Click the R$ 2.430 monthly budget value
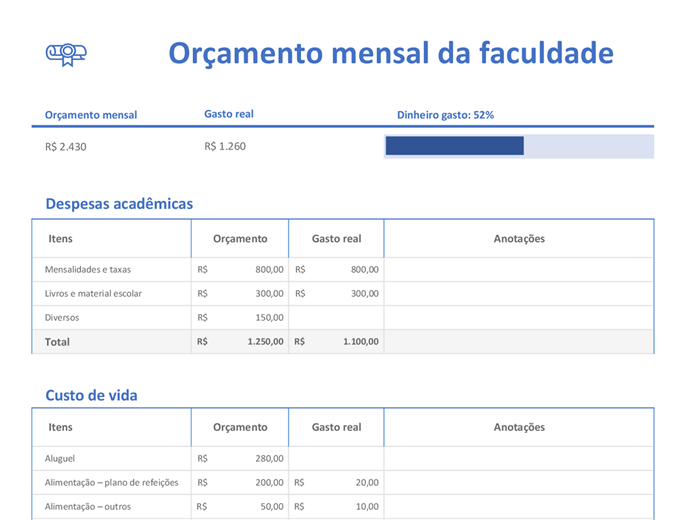This screenshot has height=520, width=675. pos(65,147)
